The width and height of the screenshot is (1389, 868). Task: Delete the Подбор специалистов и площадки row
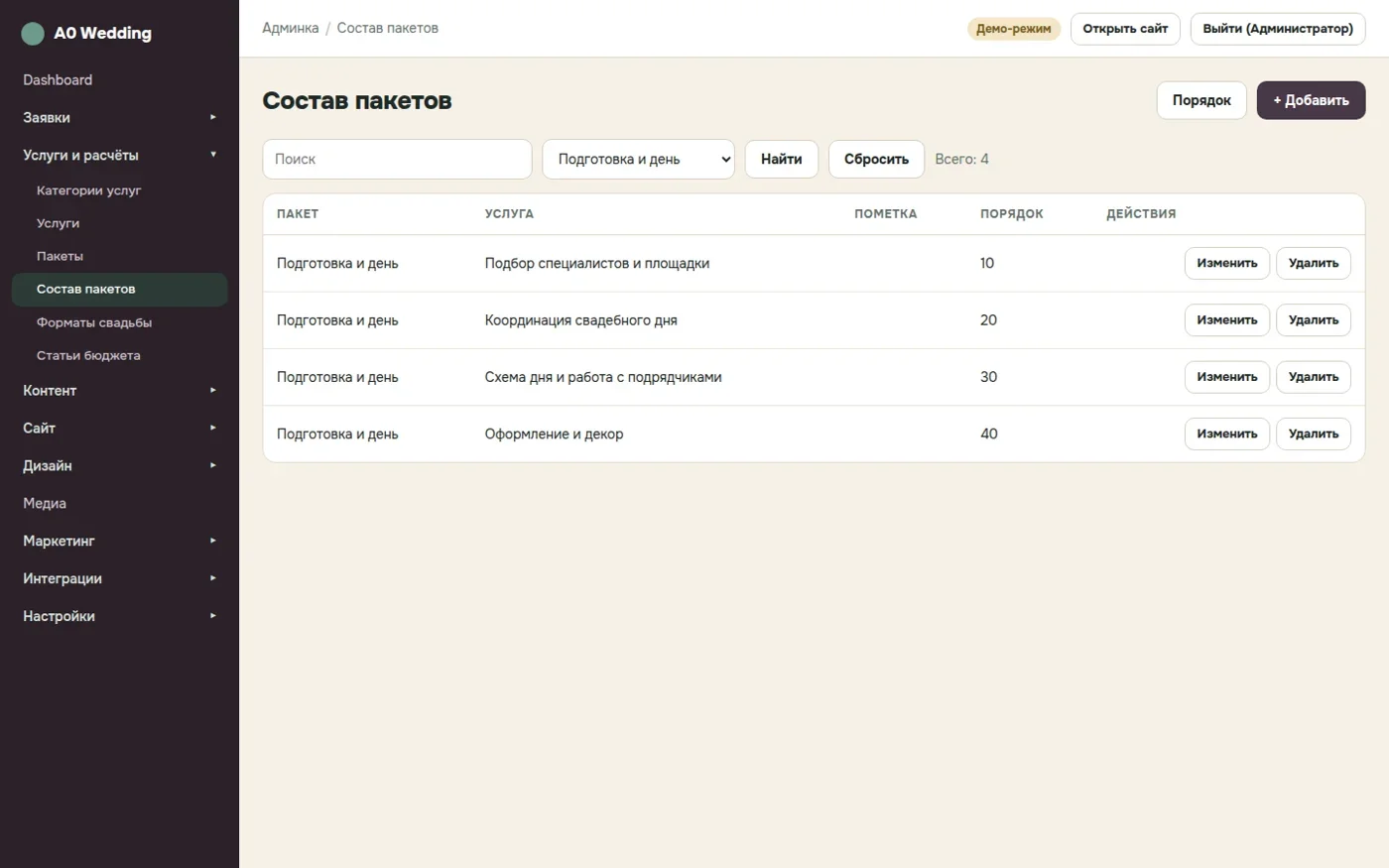tap(1314, 263)
